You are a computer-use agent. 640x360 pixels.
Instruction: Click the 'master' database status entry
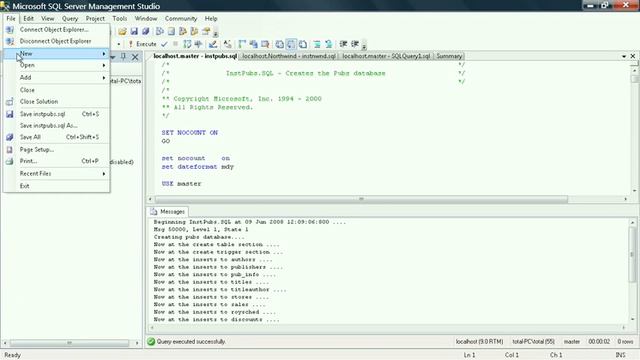(x=571, y=342)
